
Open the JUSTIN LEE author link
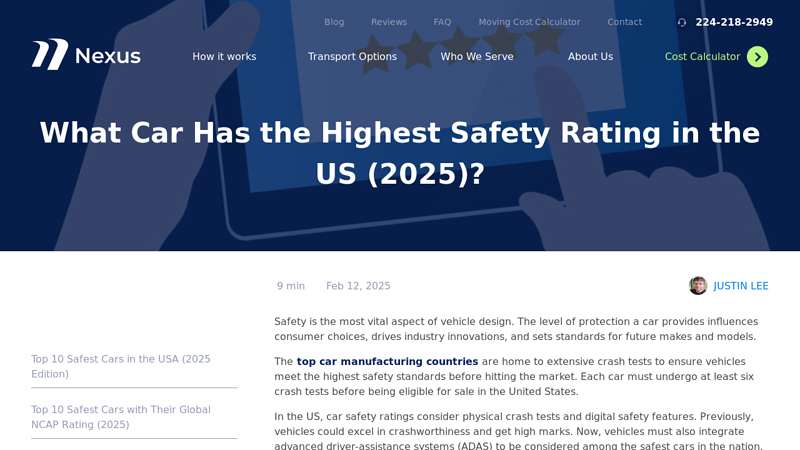(741, 286)
